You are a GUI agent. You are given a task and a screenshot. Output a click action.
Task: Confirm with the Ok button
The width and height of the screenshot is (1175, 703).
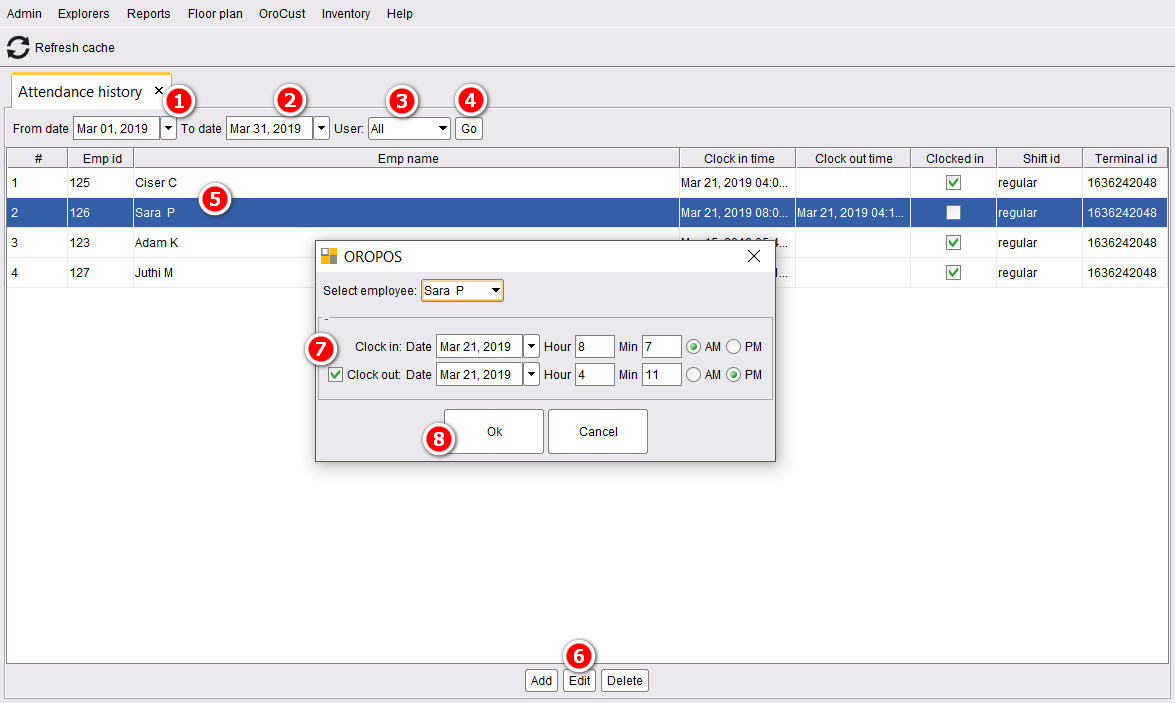[494, 432]
